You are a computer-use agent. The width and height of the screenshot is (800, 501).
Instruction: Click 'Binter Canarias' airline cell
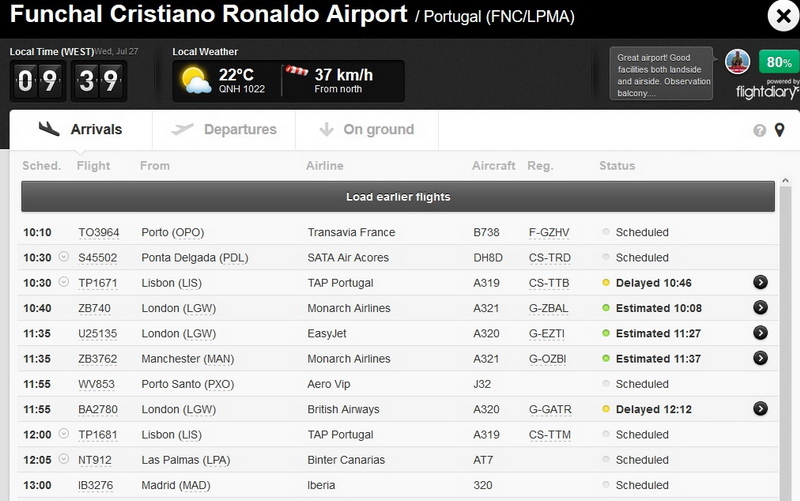(346, 460)
